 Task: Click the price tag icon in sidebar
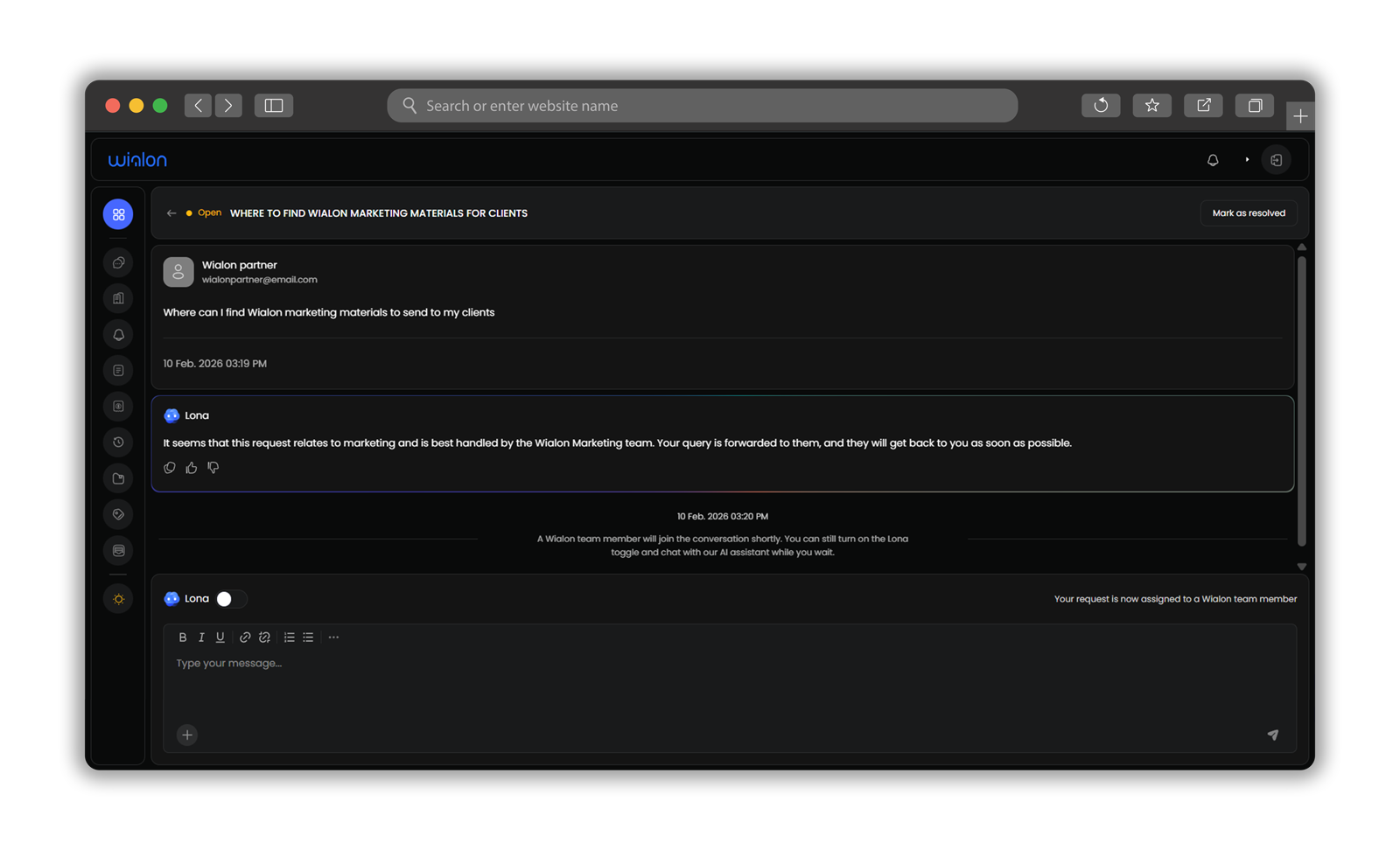[x=118, y=514]
